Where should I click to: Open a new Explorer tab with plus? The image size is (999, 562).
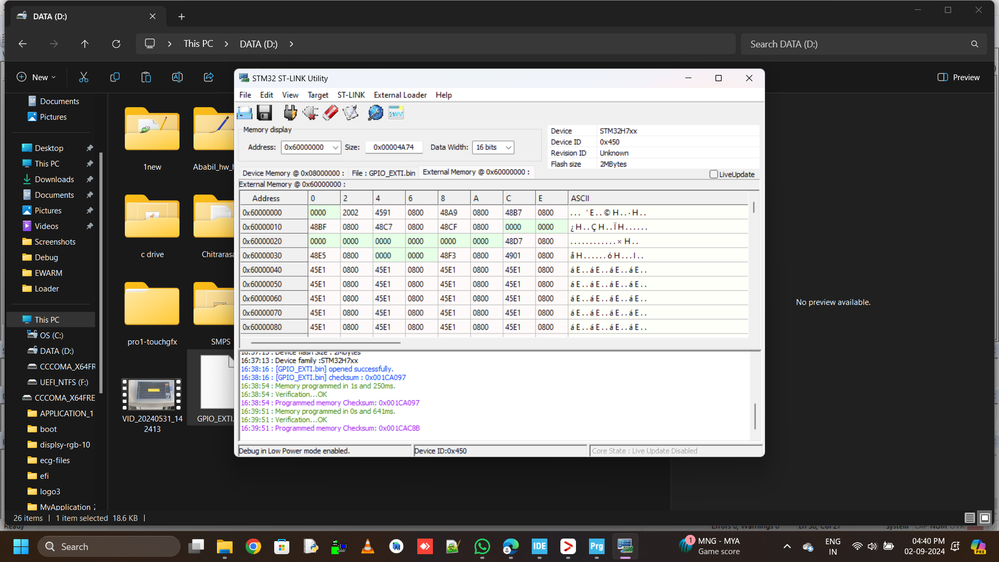click(x=182, y=17)
